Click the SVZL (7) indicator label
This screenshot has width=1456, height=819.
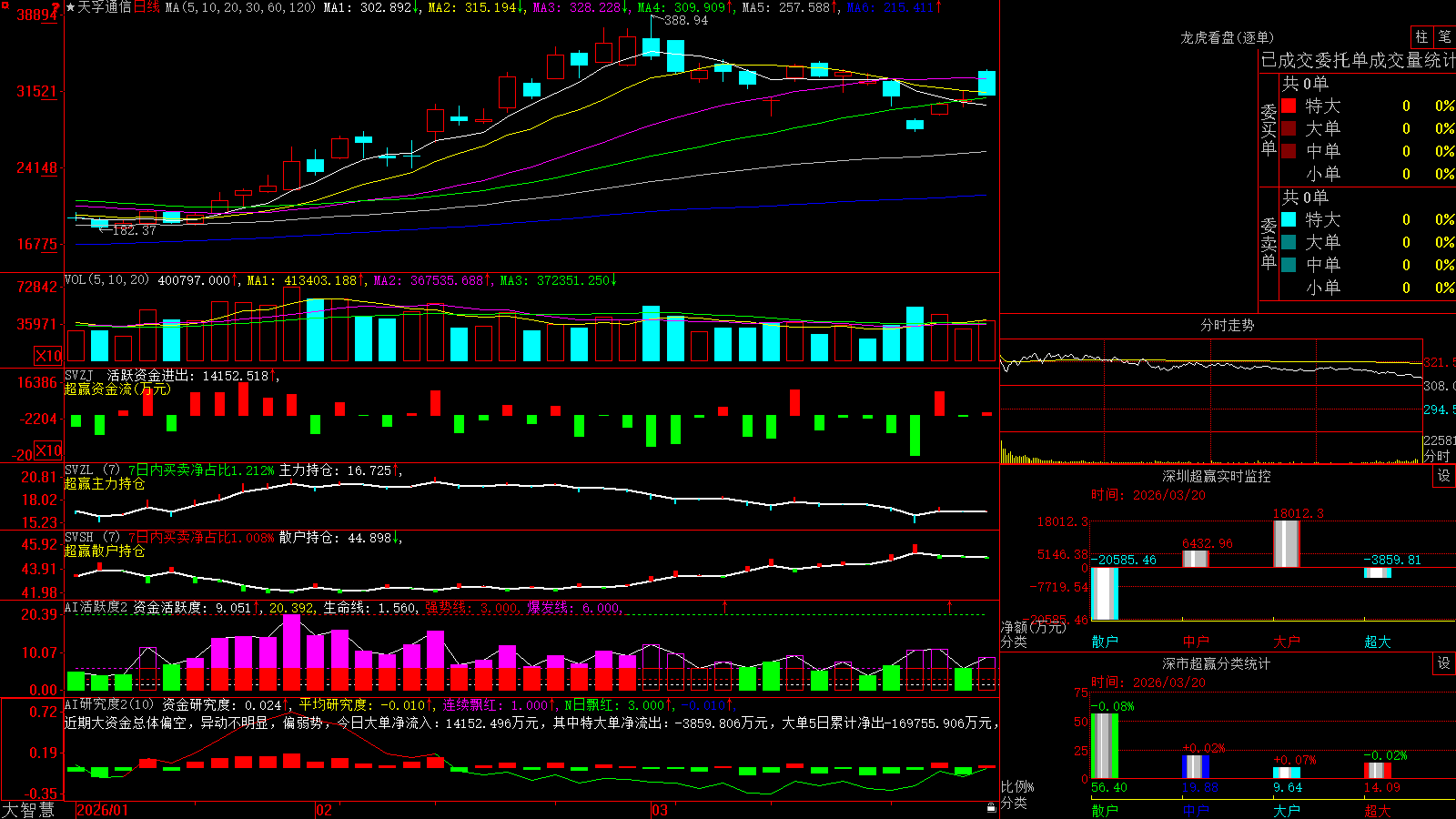pyautogui.click(x=92, y=470)
